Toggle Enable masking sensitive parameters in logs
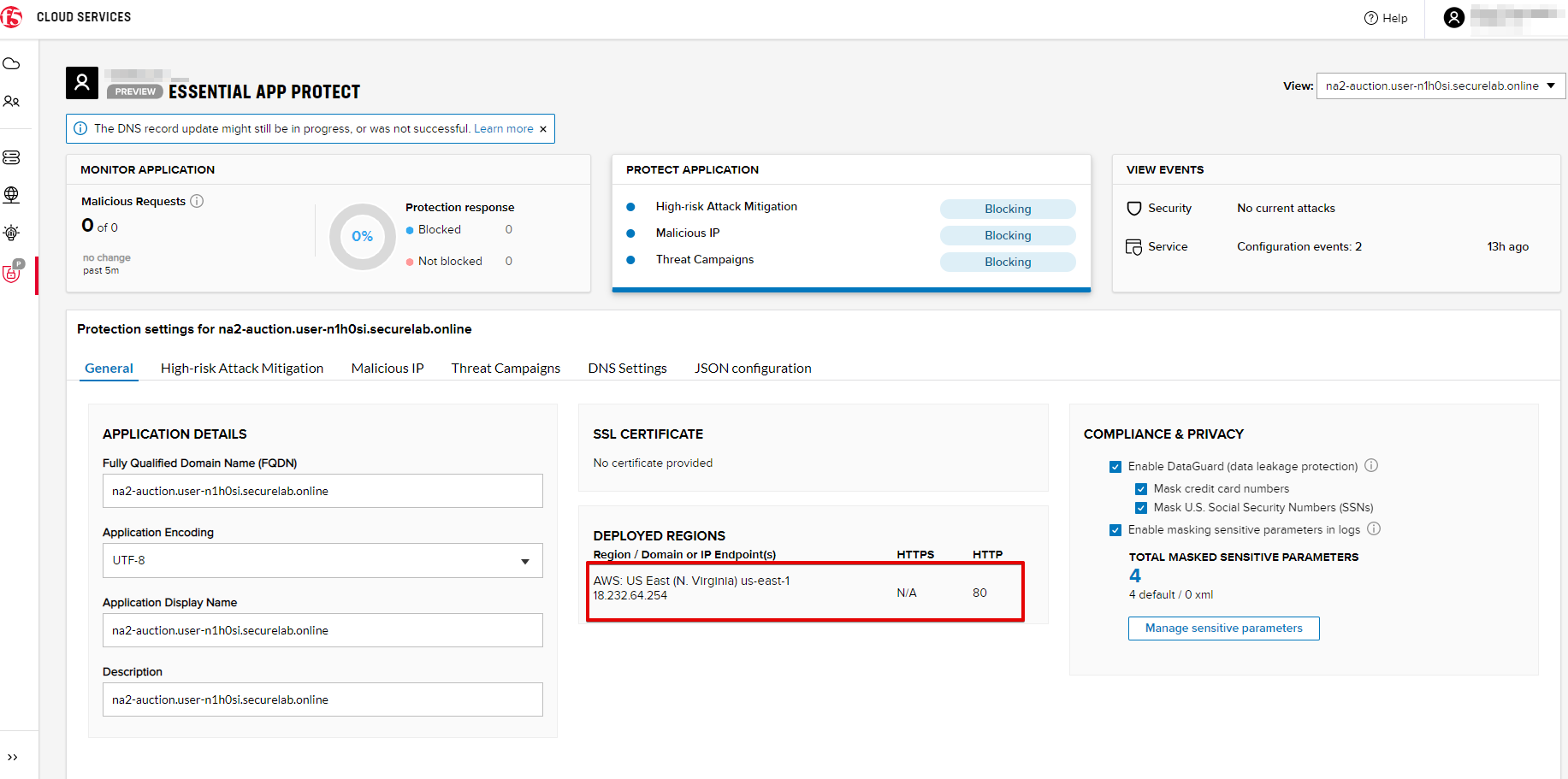The image size is (1568, 779). tap(1115, 530)
